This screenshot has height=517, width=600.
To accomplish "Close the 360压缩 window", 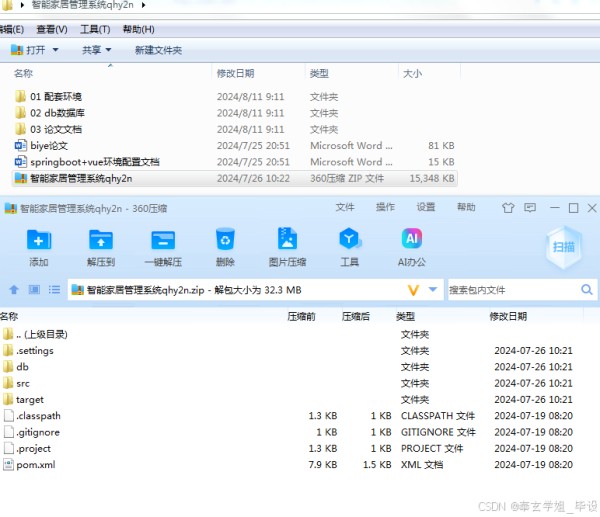I will (592, 208).
